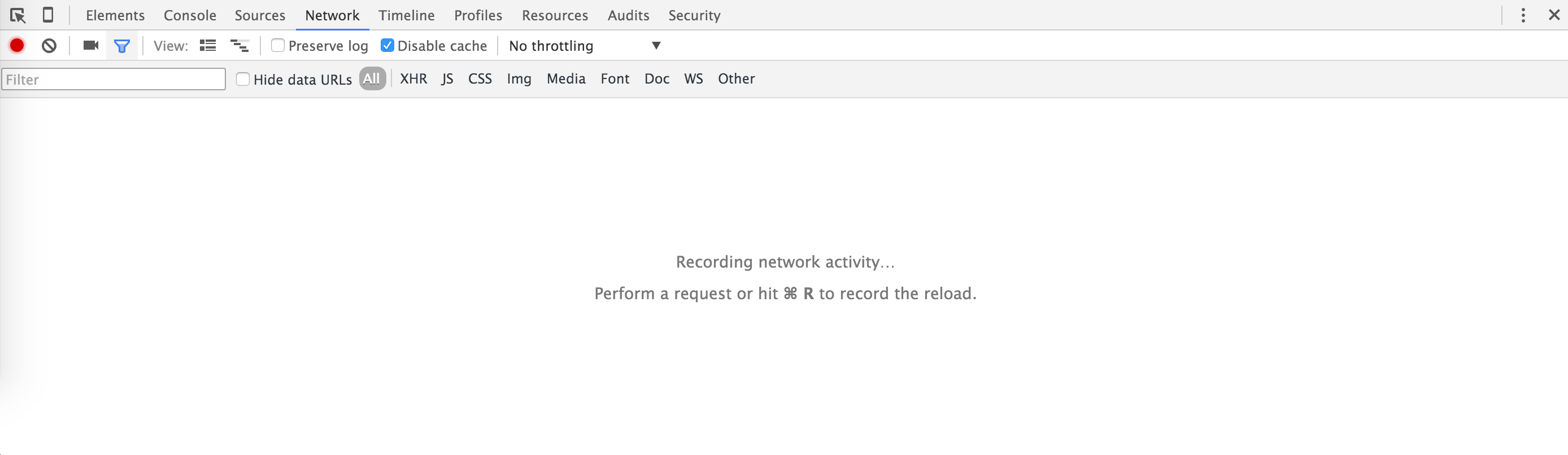Click in the Filter text field
The height and width of the screenshot is (455, 1568).
(114, 79)
